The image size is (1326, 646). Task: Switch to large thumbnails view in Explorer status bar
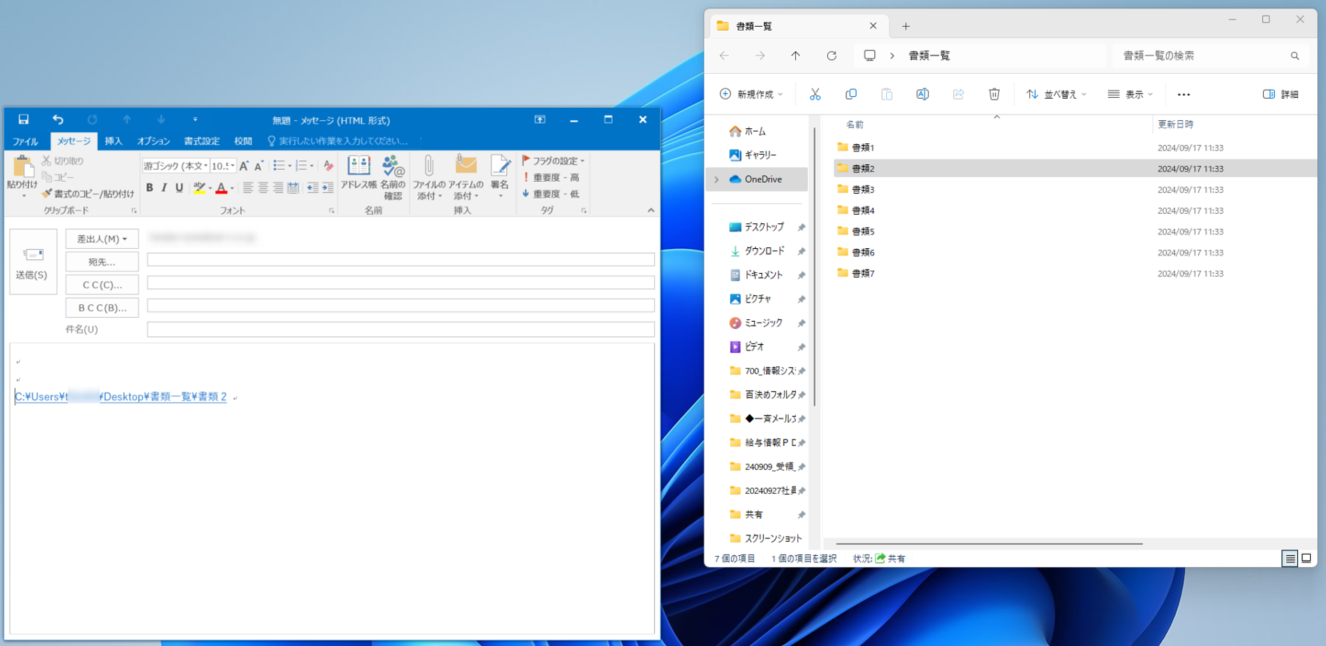click(x=1306, y=558)
